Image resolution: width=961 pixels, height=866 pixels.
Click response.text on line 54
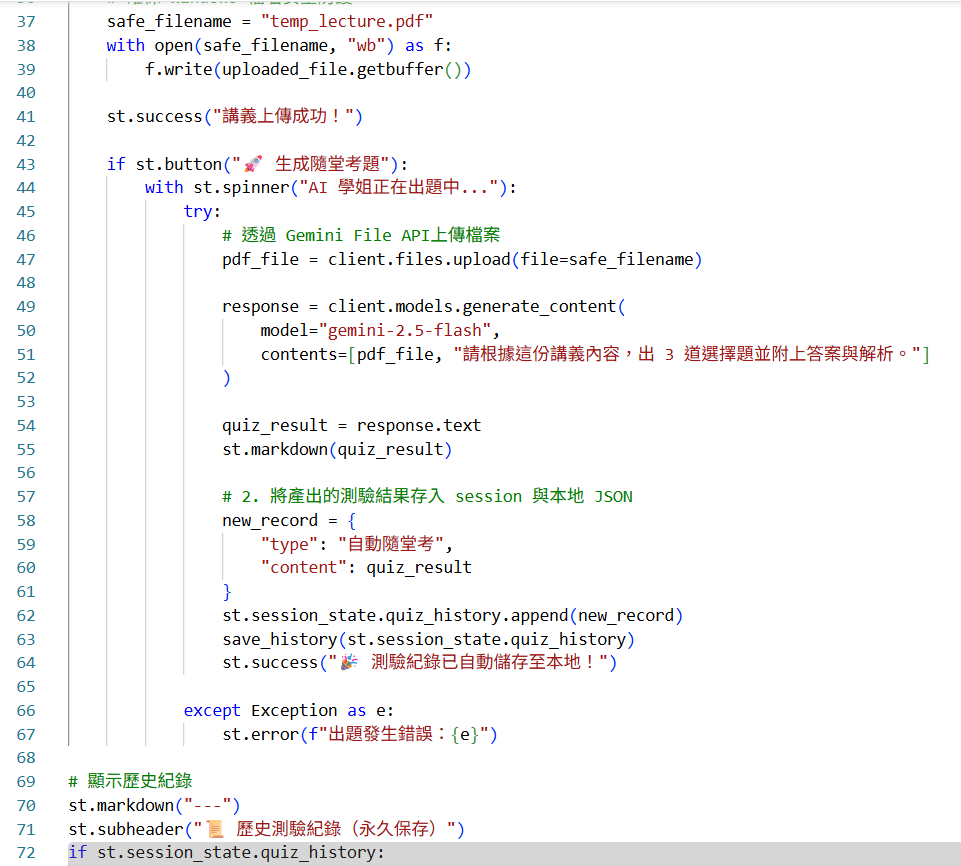(419, 425)
